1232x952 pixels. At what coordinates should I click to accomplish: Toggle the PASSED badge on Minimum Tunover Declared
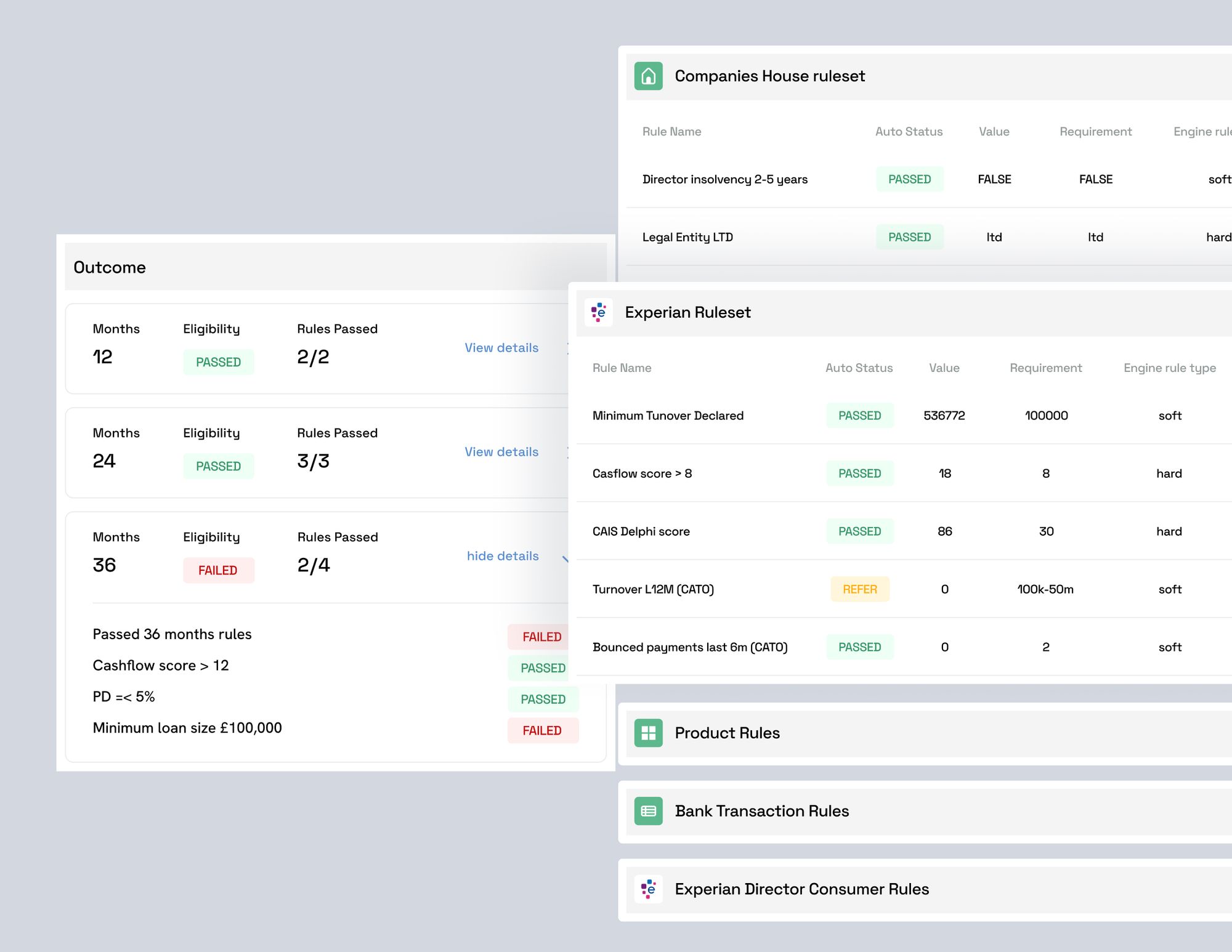[859, 416]
